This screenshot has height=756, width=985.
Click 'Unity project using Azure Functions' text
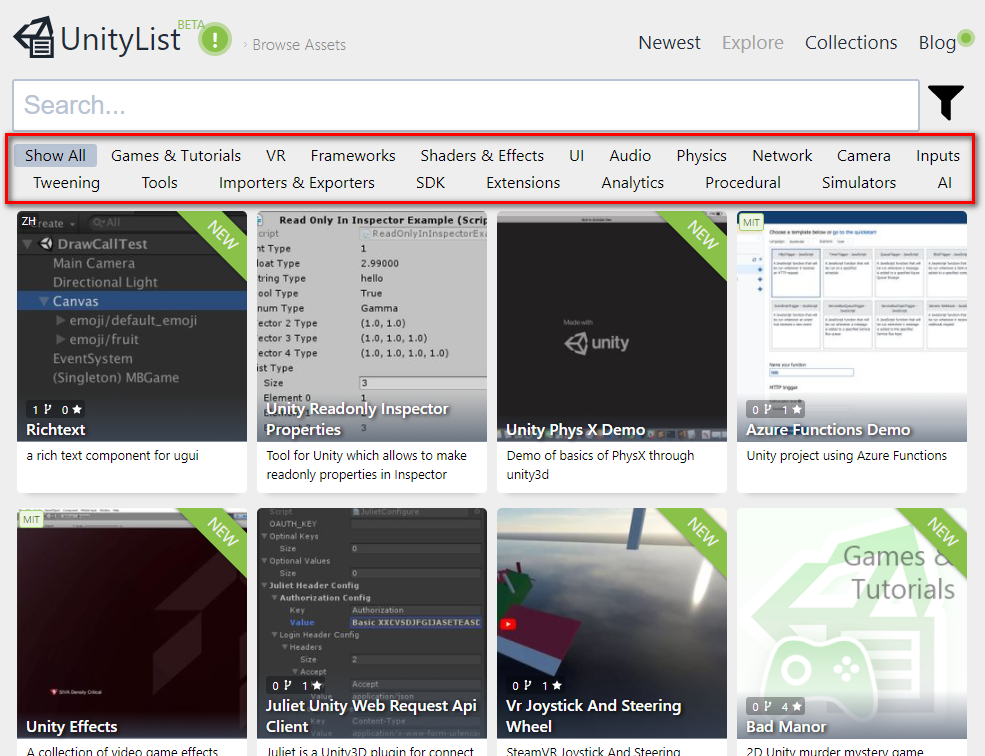pos(846,456)
